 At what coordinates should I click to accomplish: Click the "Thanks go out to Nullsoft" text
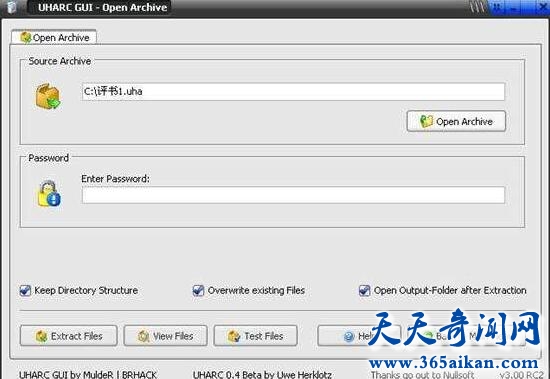coord(422,375)
